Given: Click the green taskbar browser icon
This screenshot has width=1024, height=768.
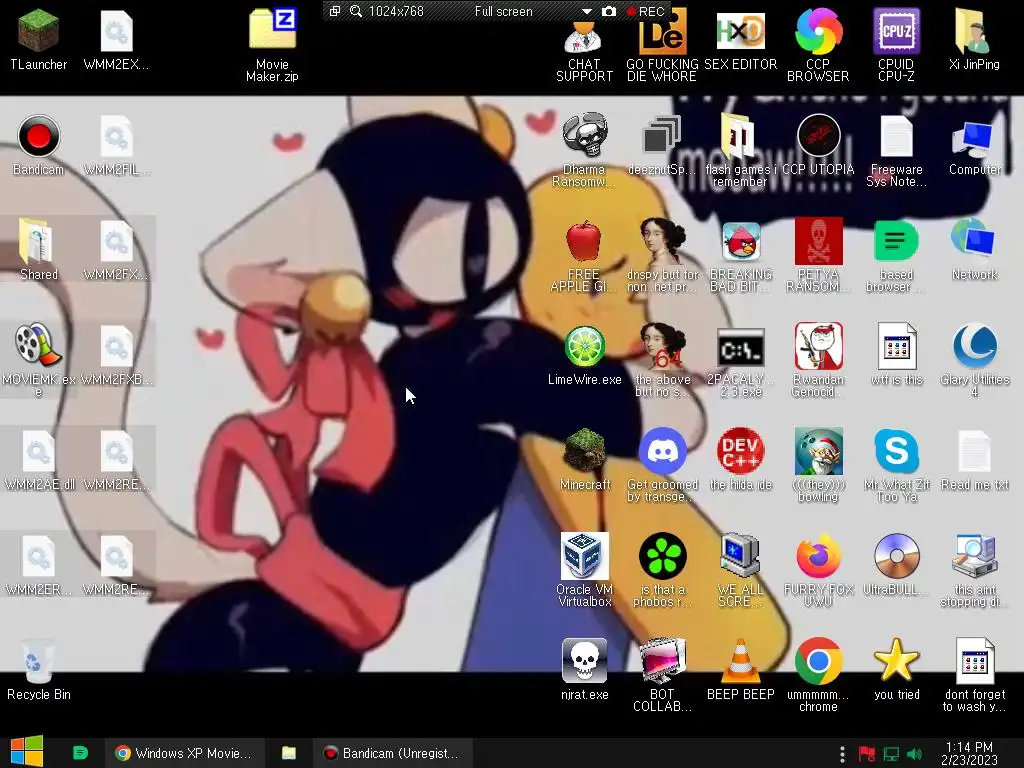Looking at the screenshot, I should [80, 753].
